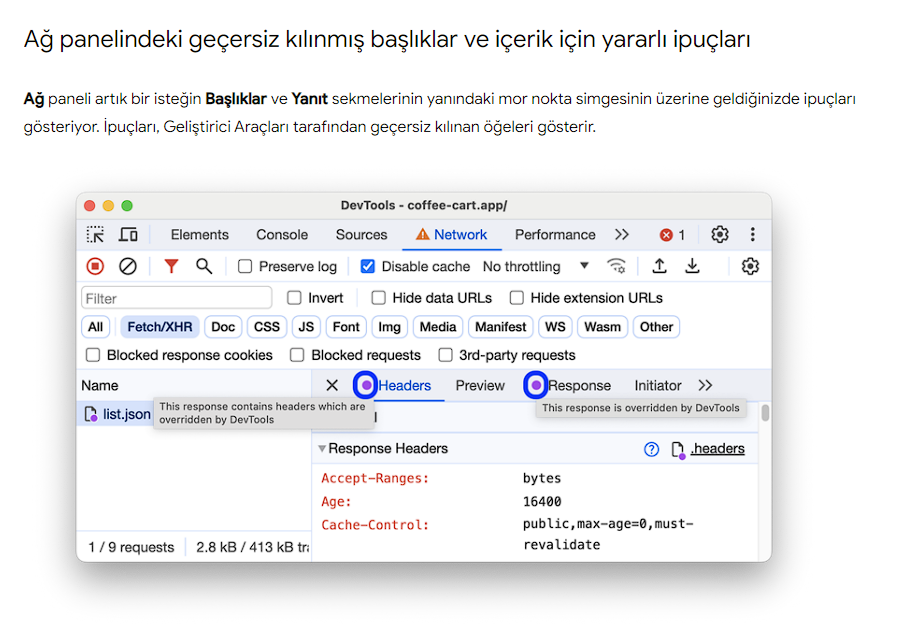Open the Performance panel
This screenshot has width=903, height=635.
point(555,234)
